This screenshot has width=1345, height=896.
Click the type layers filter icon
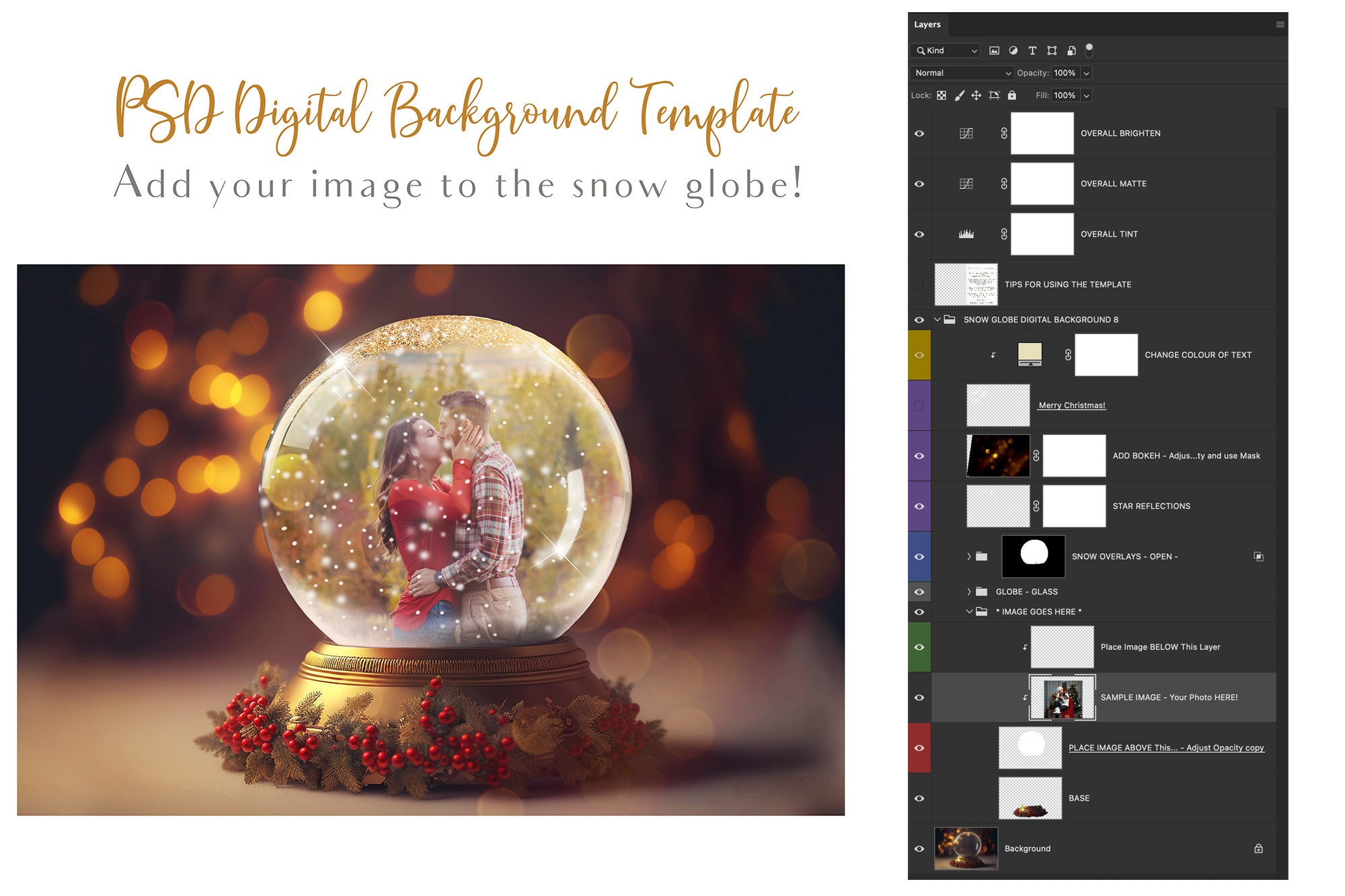[1032, 50]
